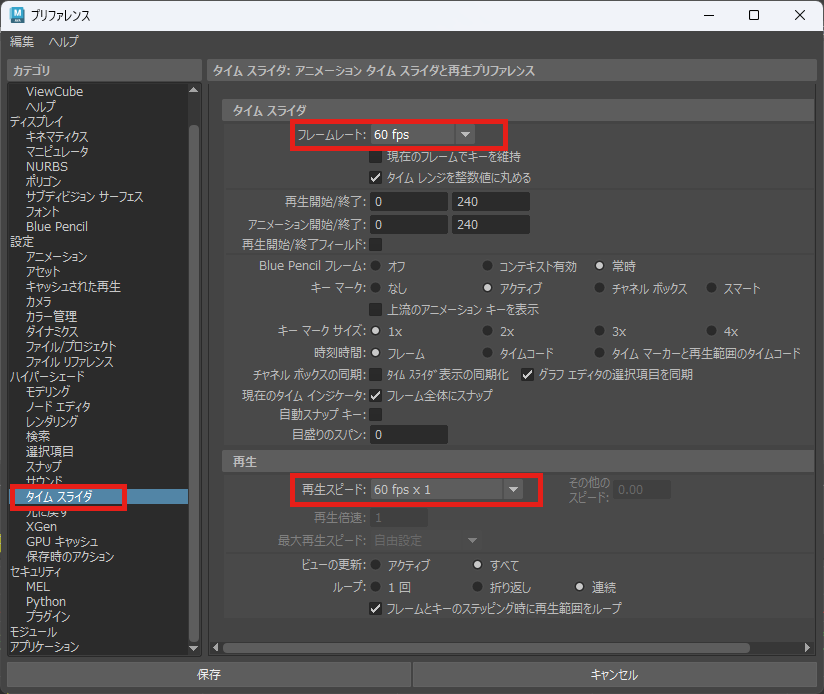Viewport: 824px width, 694px height.
Task: Select GPU キャッシュ category
Action: (62, 541)
